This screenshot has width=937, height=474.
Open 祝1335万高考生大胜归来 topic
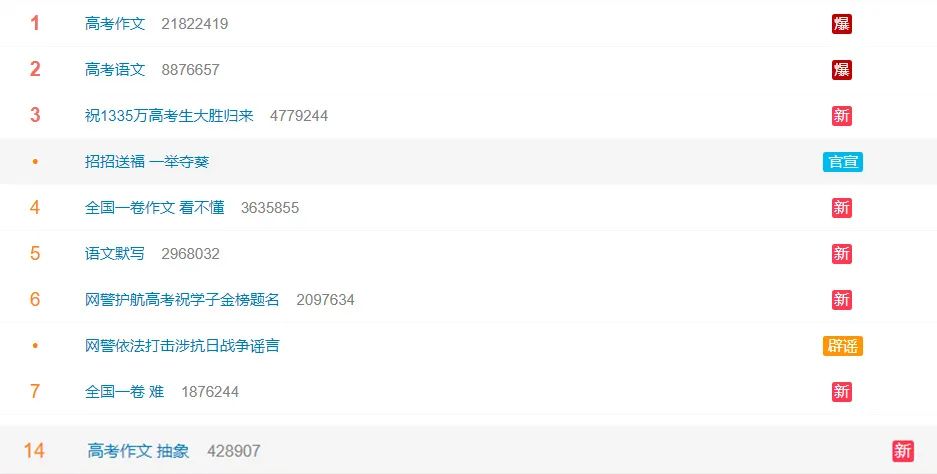pyautogui.click(x=169, y=116)
